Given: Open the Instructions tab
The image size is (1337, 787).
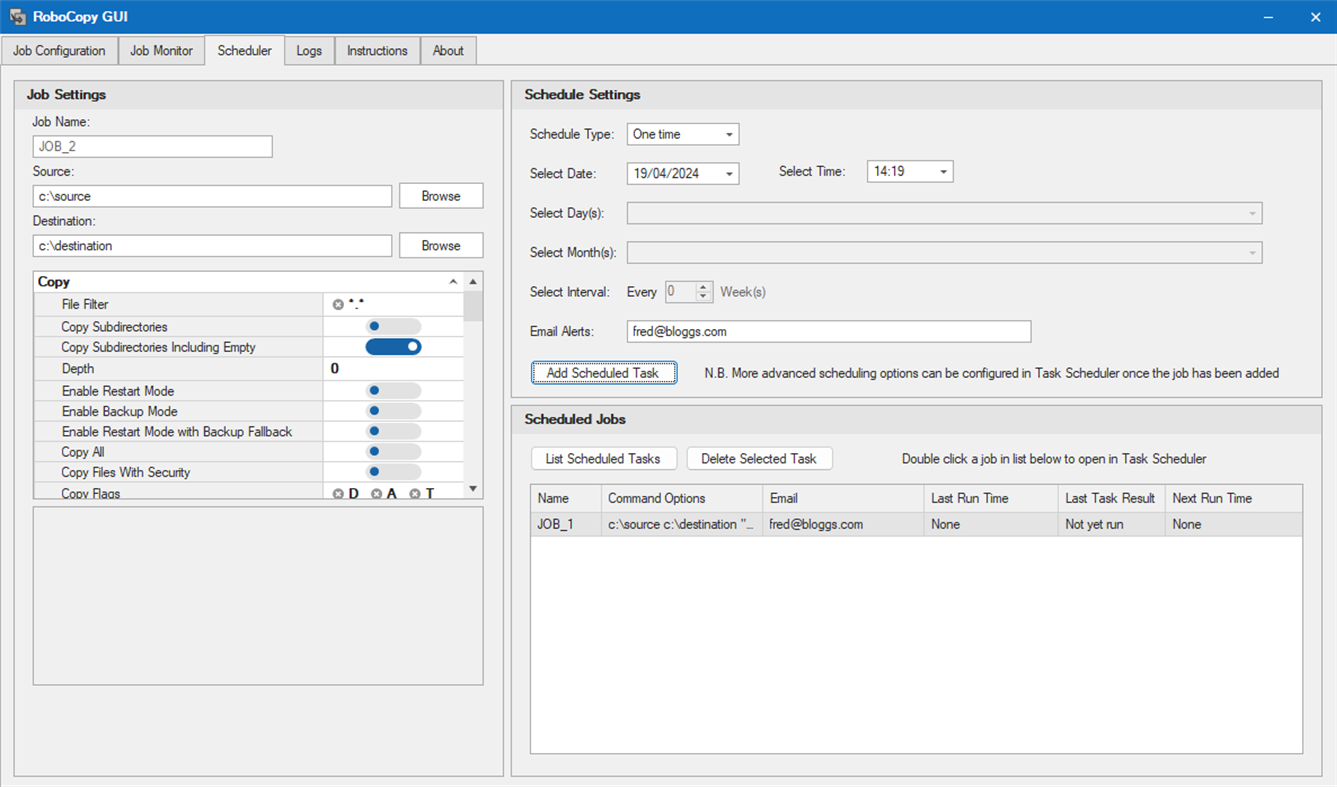Looking at the screenshot, I should [x=377, y=50].
